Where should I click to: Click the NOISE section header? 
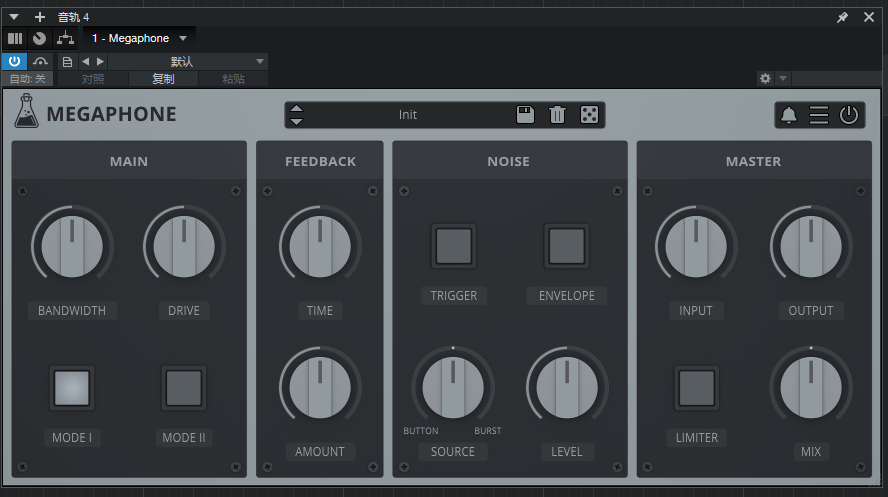tap(509, 161)
